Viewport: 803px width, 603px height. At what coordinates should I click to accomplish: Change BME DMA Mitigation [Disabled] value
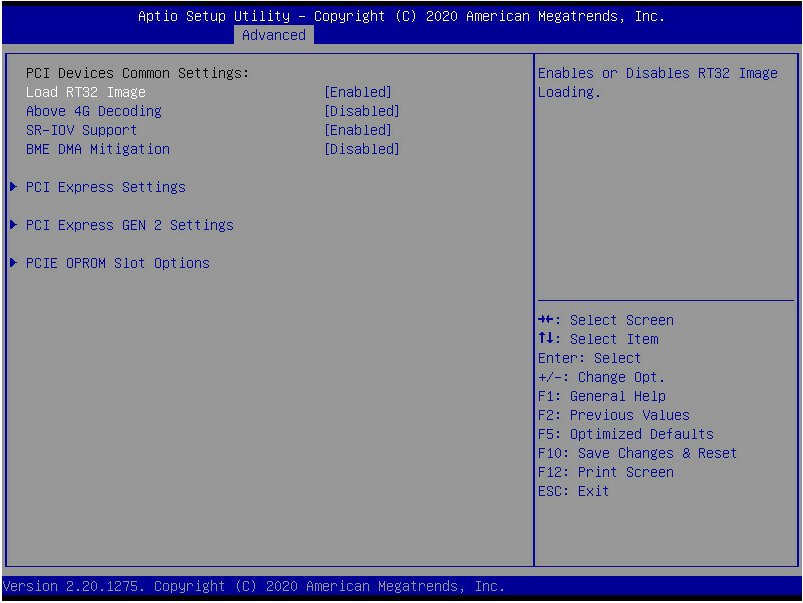362,149
